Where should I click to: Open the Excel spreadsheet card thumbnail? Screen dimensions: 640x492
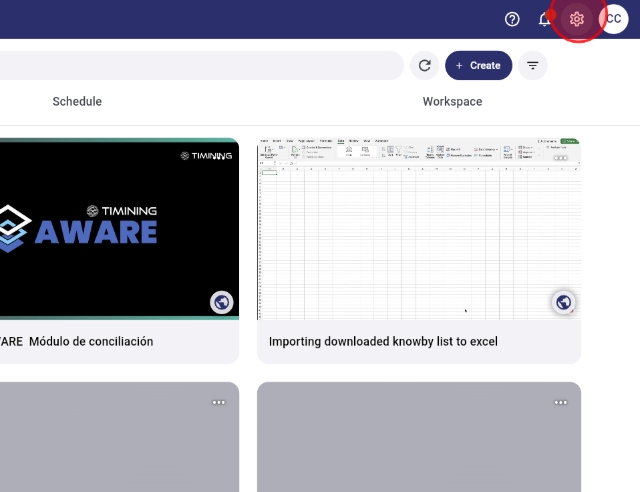click(419, 229)
